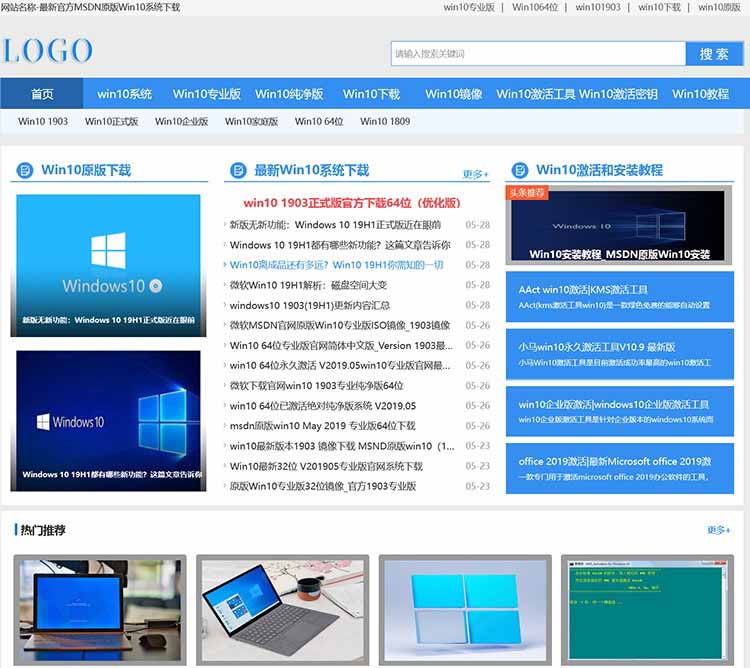Open the win10系统 navigation item
Screen dimensions: 750x668
tap(124, 94)
